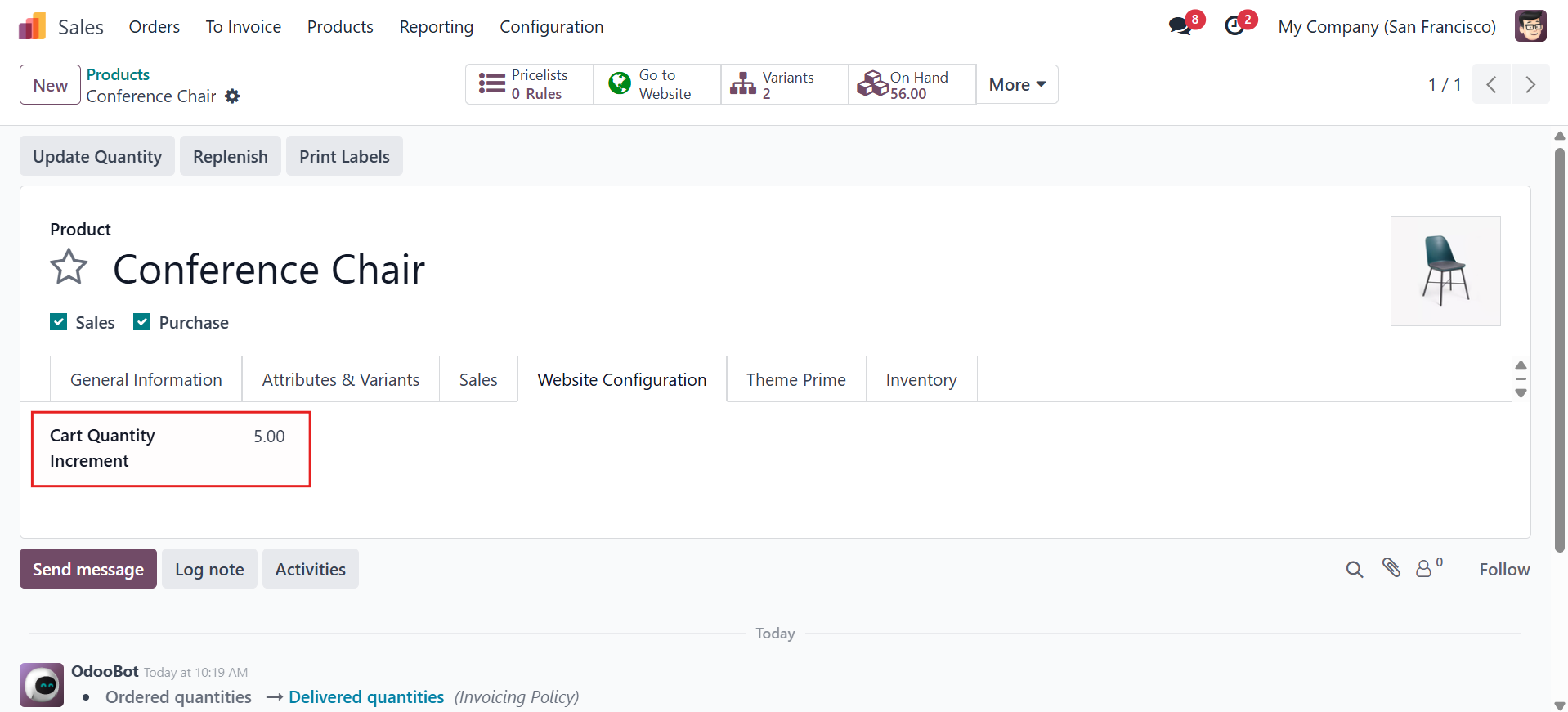This screenshot has height=712, width=1568.
Task: Click the Update Quantity button
Action: 97,156
